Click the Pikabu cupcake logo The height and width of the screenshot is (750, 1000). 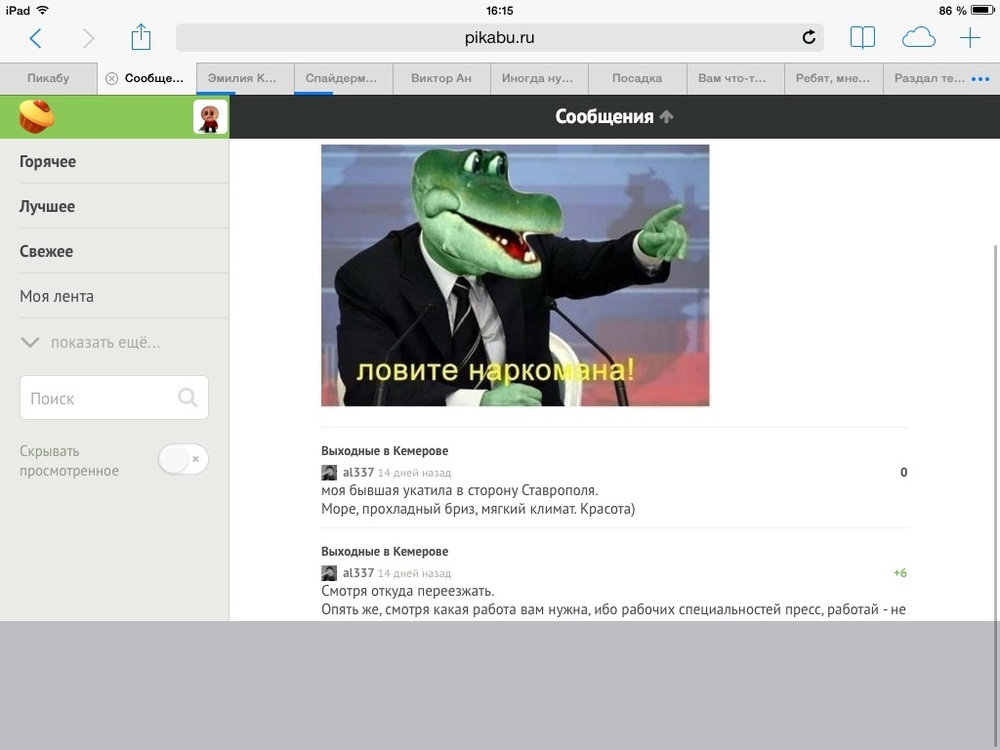(x=37, y=117)
